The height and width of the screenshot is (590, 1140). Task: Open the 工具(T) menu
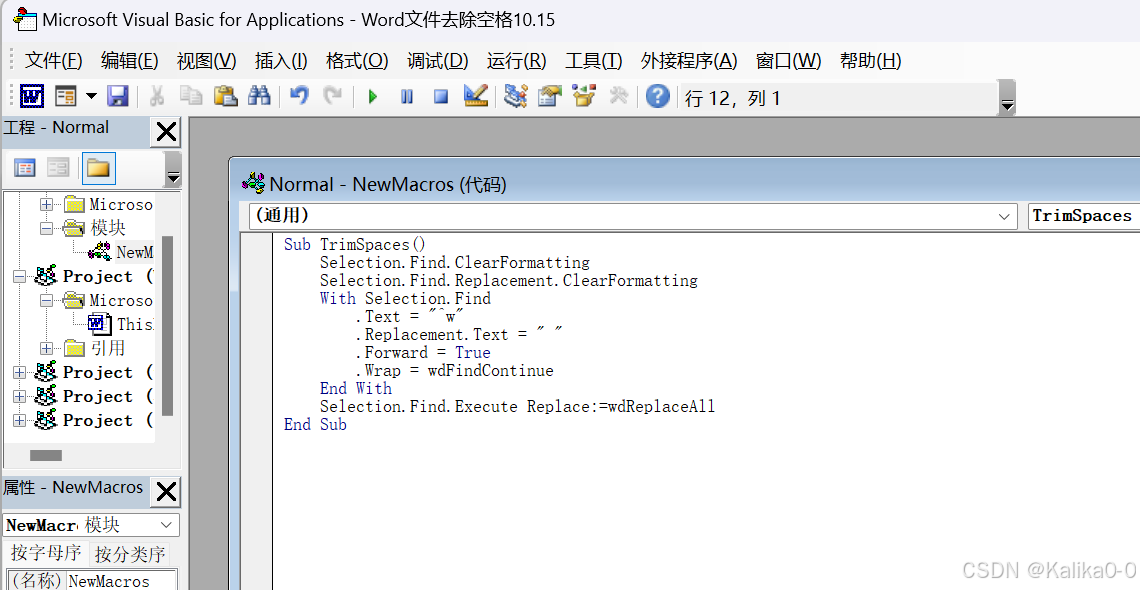pos(594,60)
